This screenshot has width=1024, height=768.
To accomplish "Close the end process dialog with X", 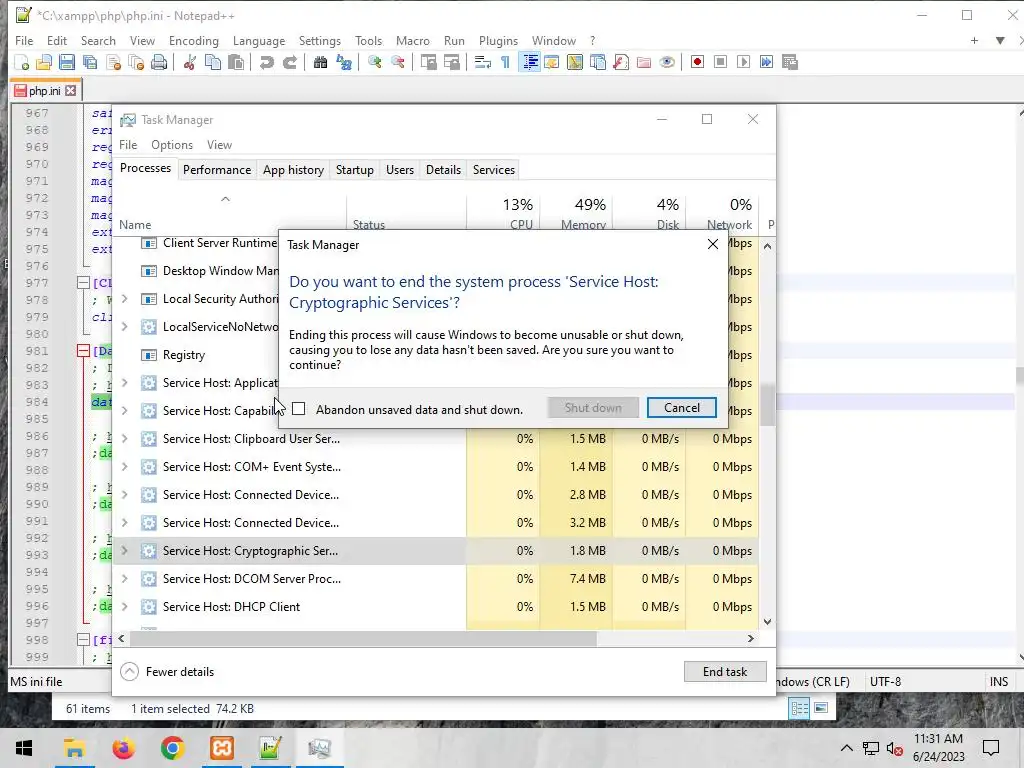I will (x=712, y=244).
